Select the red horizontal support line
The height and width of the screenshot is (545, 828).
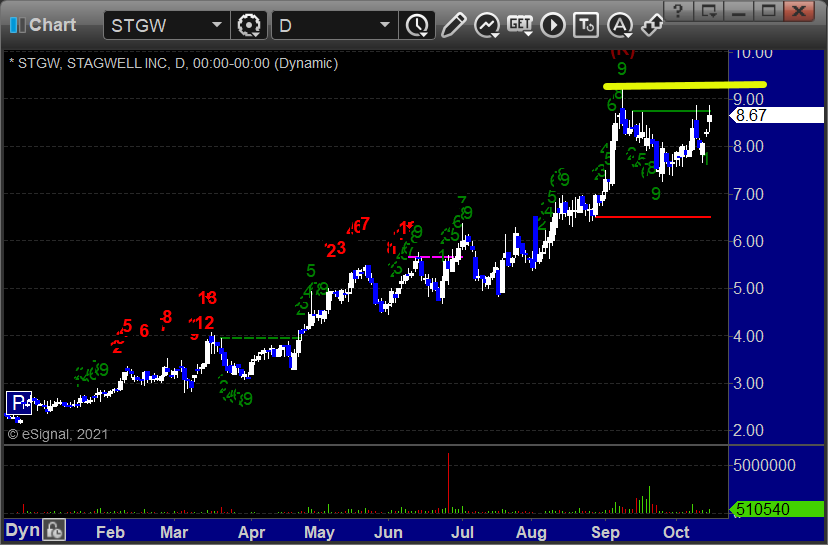click(x=653, y=217)
